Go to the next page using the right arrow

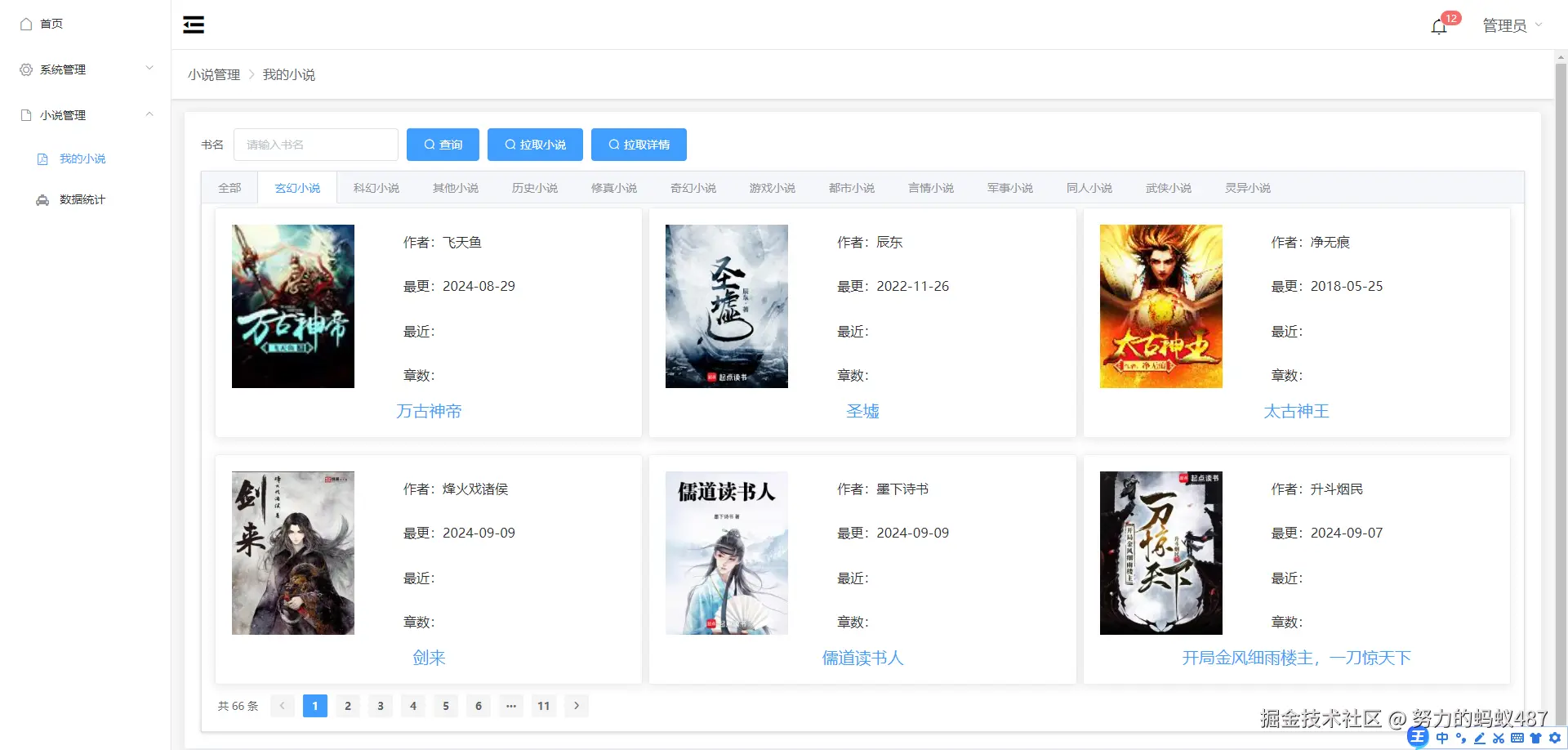pyautogui.click(x=577, y=706)
